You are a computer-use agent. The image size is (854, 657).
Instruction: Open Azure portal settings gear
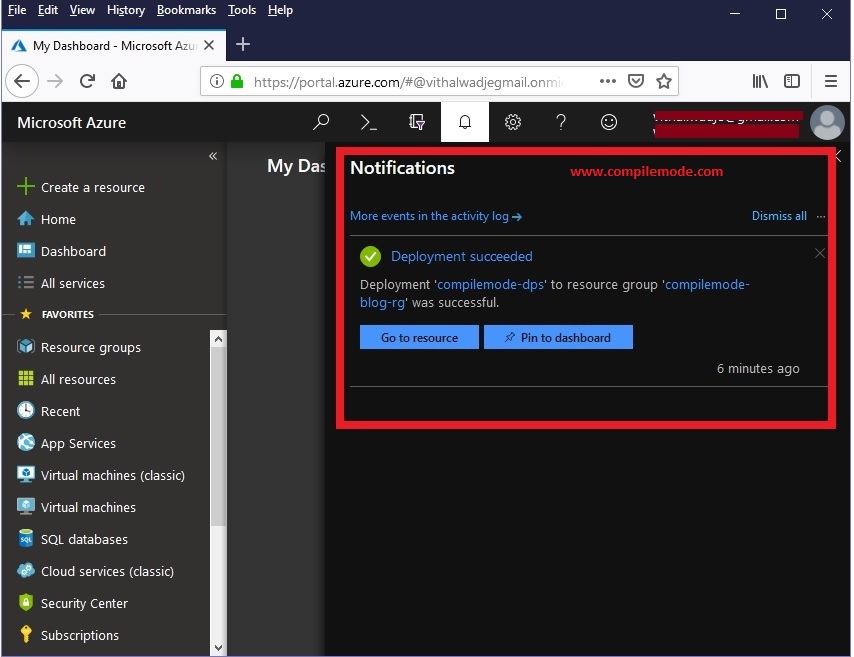pos(512,122)
